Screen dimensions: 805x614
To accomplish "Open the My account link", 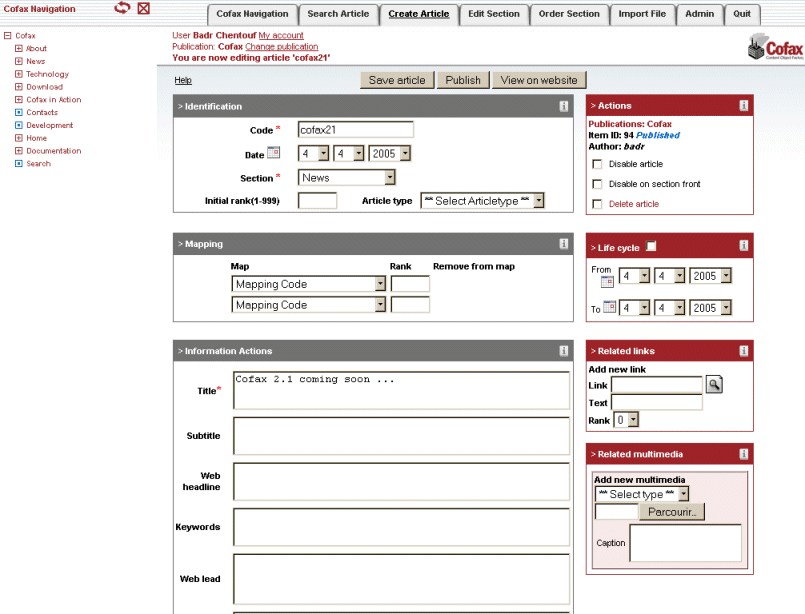I will (x=281, y=35).
